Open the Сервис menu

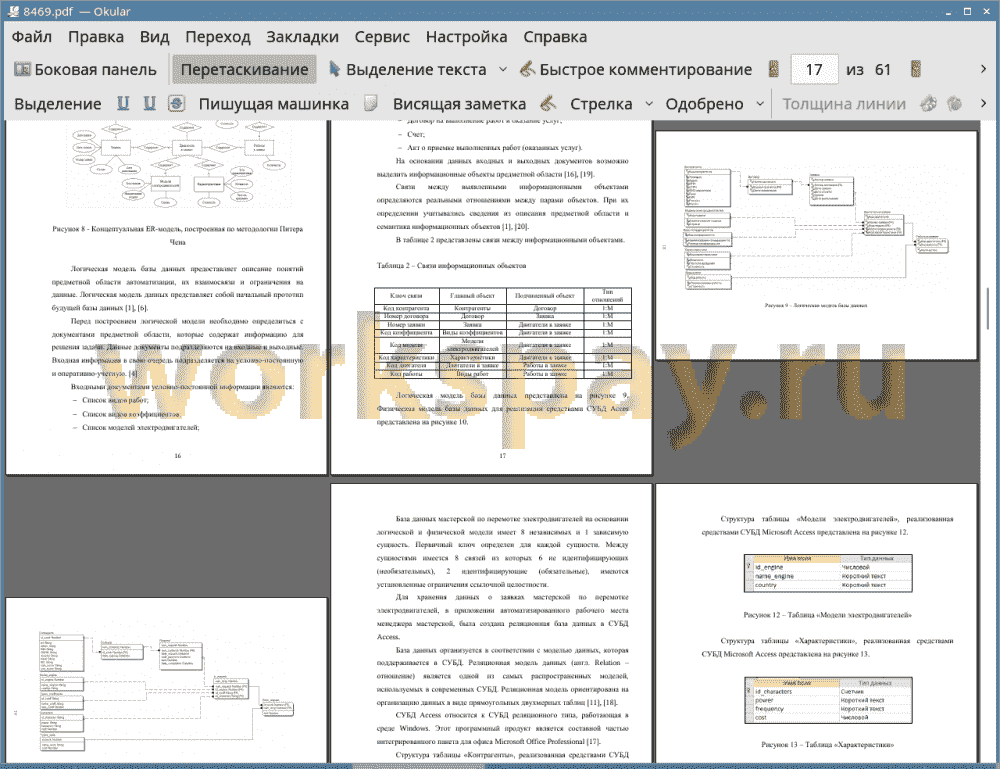[382, 37]
